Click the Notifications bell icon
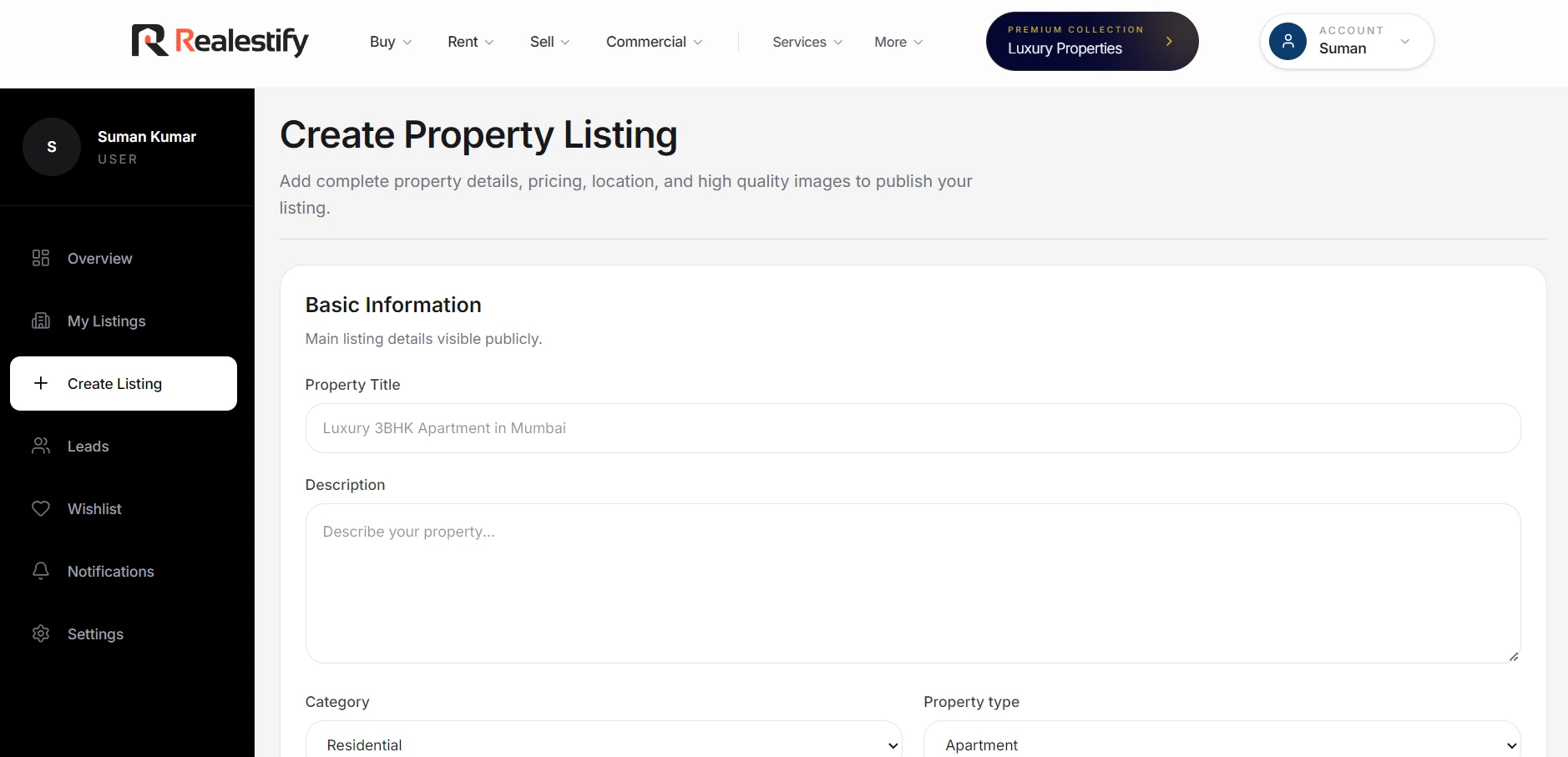This screenshot has height=757, width=1568. coord(41,571)
